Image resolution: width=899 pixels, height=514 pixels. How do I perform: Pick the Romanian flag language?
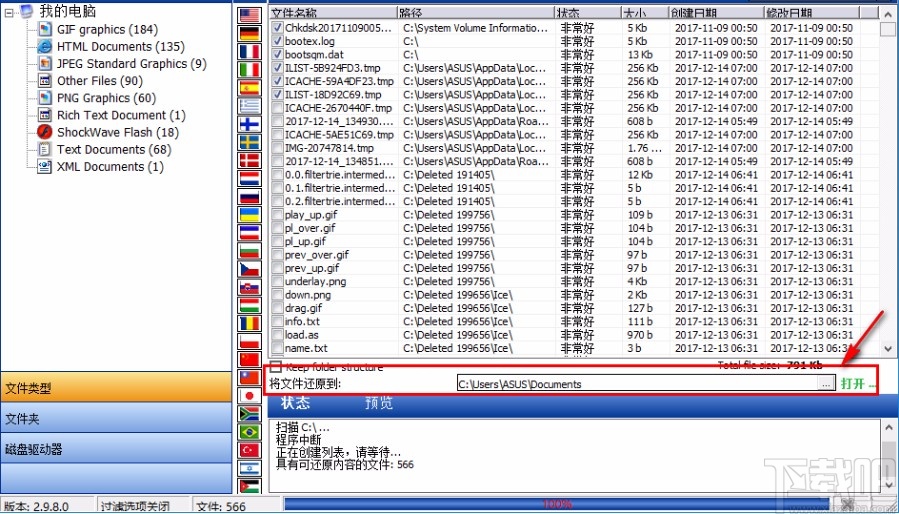point(250,324)
